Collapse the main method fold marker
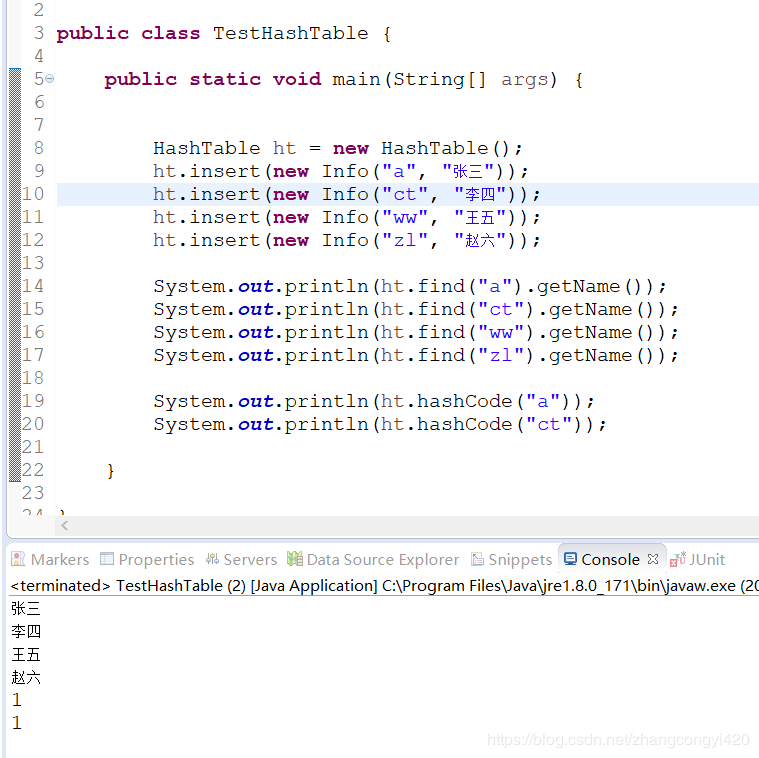759x758 pixels. coord(49,78)
